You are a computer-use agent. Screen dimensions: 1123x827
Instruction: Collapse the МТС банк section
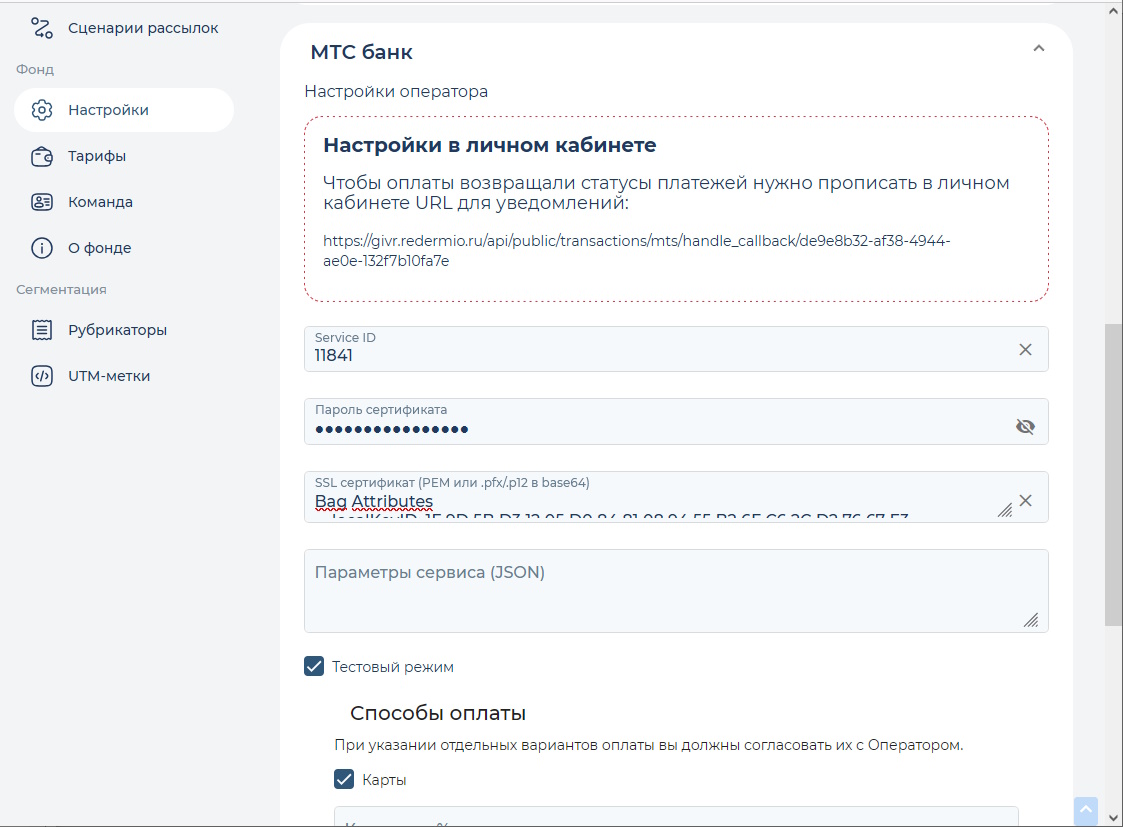[1038, 49]
